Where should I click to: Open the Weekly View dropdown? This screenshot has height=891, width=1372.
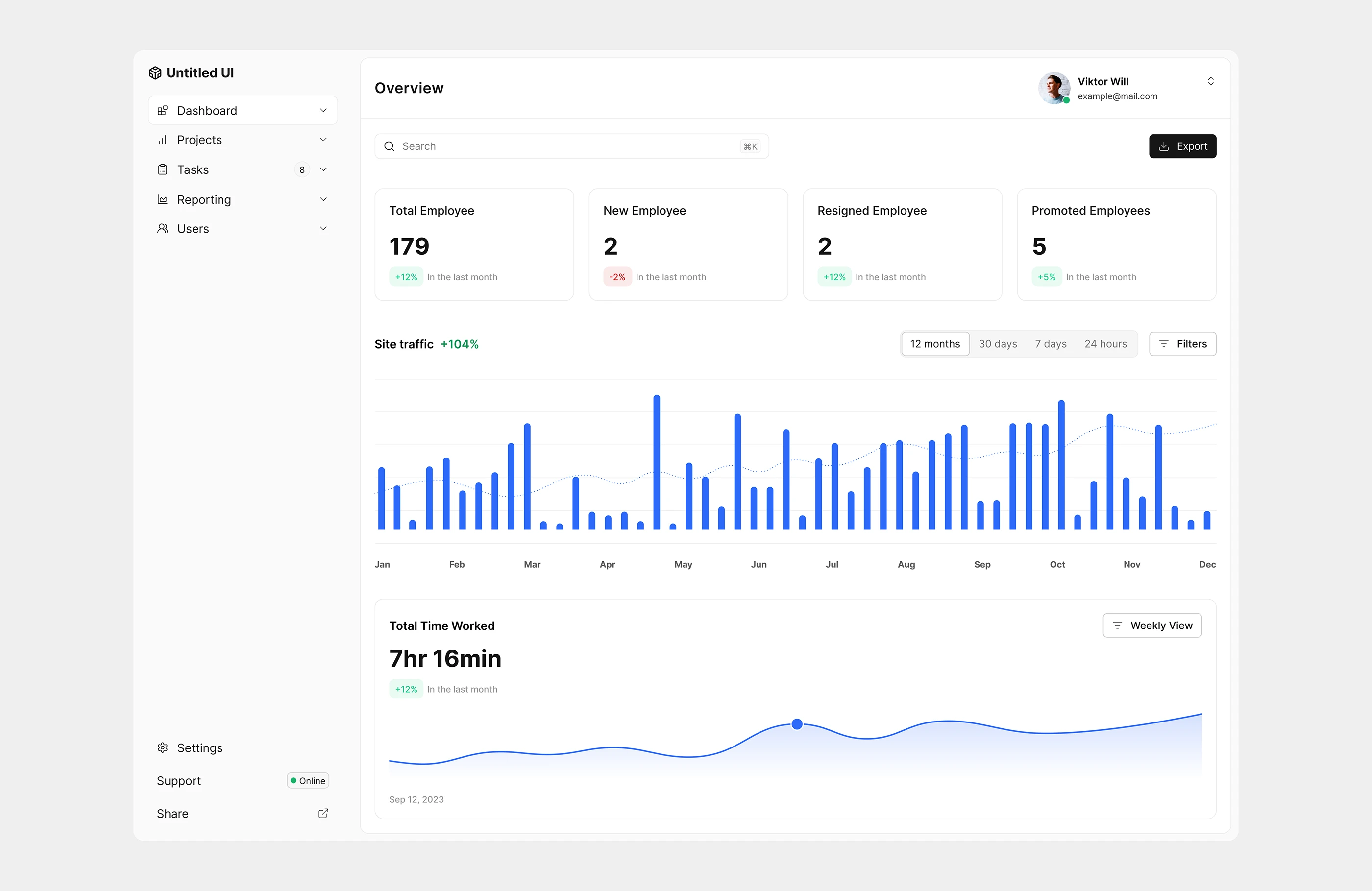pyautogui.click(x=1152, y=626)
